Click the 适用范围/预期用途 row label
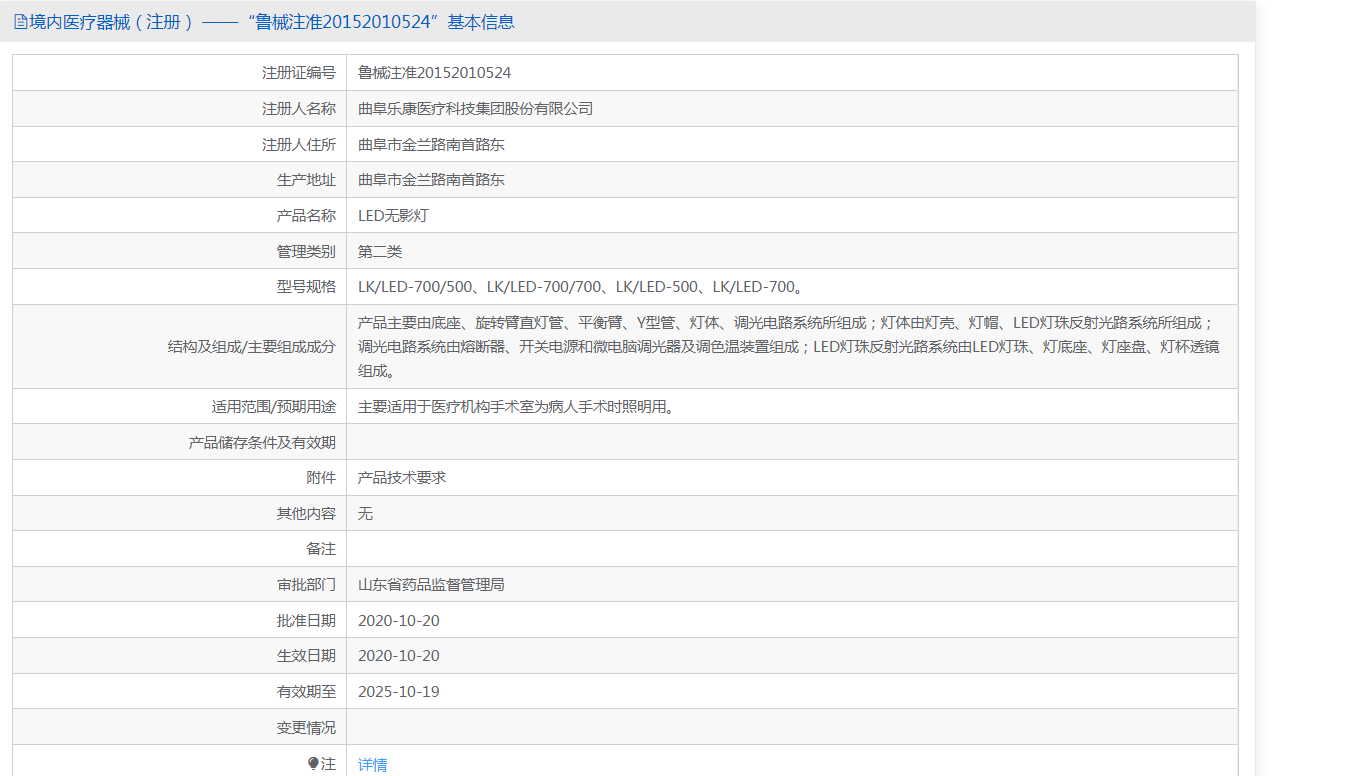The image size is (1355, 776). 274,407
